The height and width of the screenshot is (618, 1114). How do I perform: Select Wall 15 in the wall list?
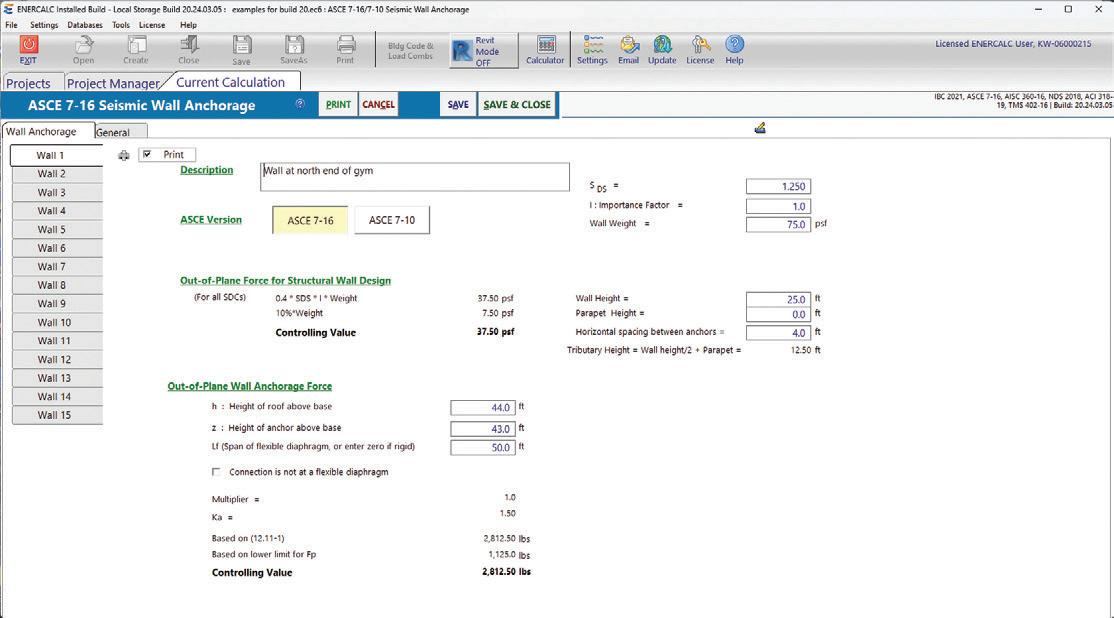pos(58,415)
